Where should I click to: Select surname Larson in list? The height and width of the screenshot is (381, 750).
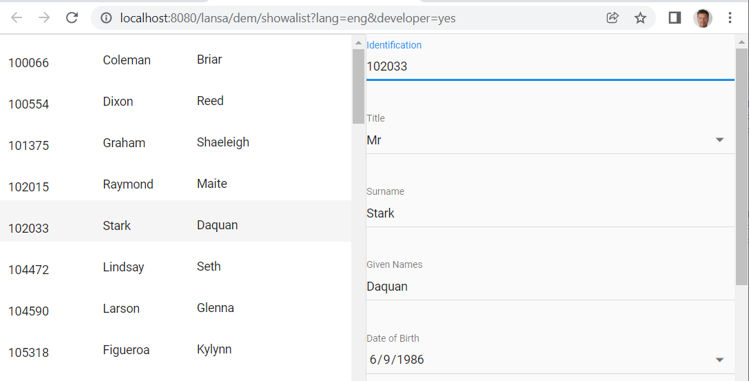(x=121, y=309)
